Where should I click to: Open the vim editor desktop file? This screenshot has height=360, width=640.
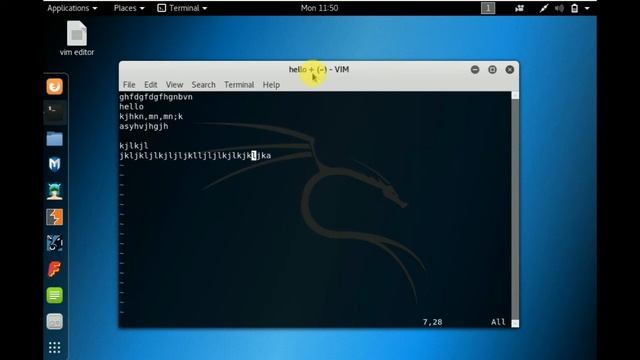point(77,38)
